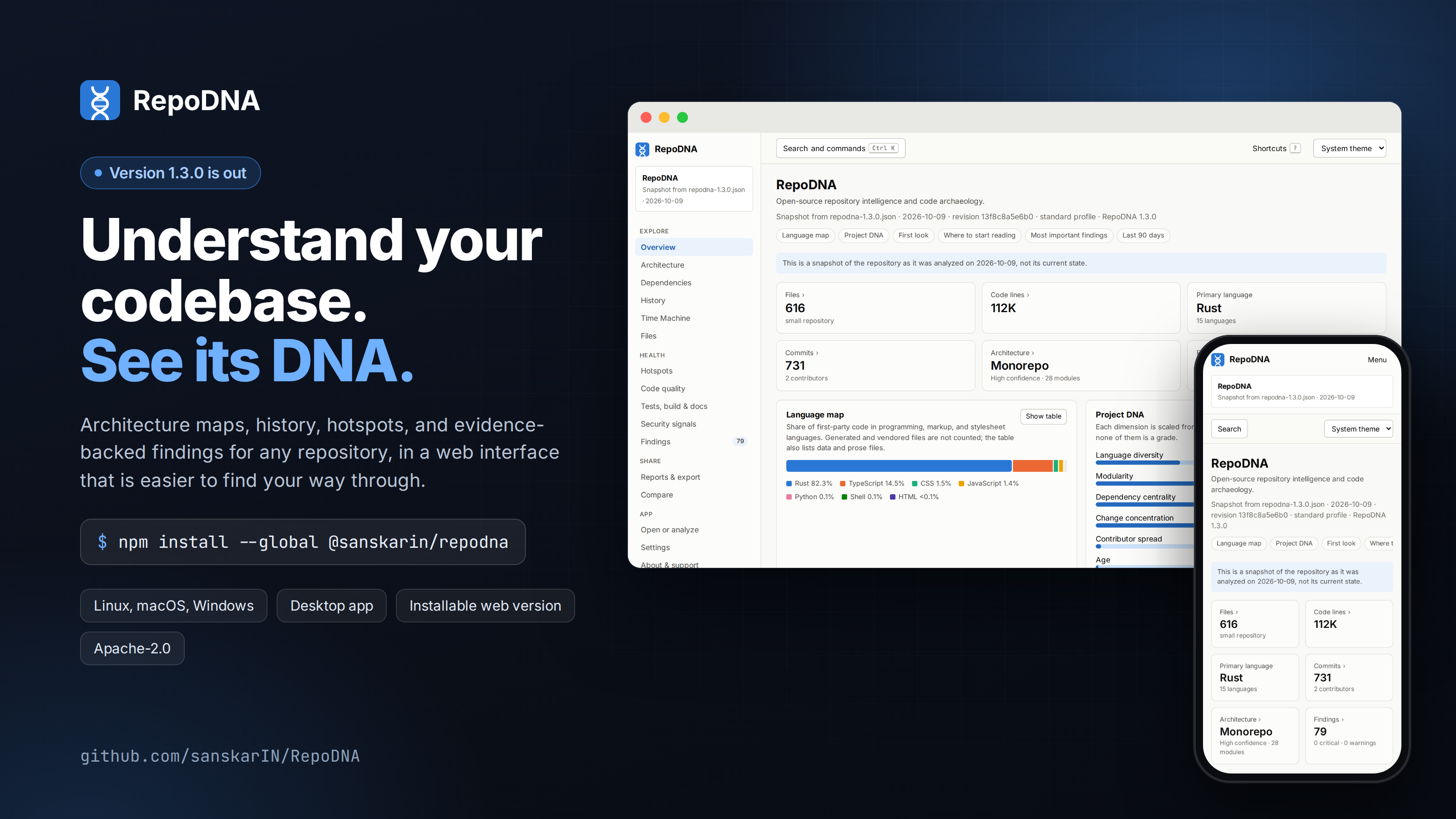
Task: Open Hotspots under Health
Action: (x=693, y=371)
